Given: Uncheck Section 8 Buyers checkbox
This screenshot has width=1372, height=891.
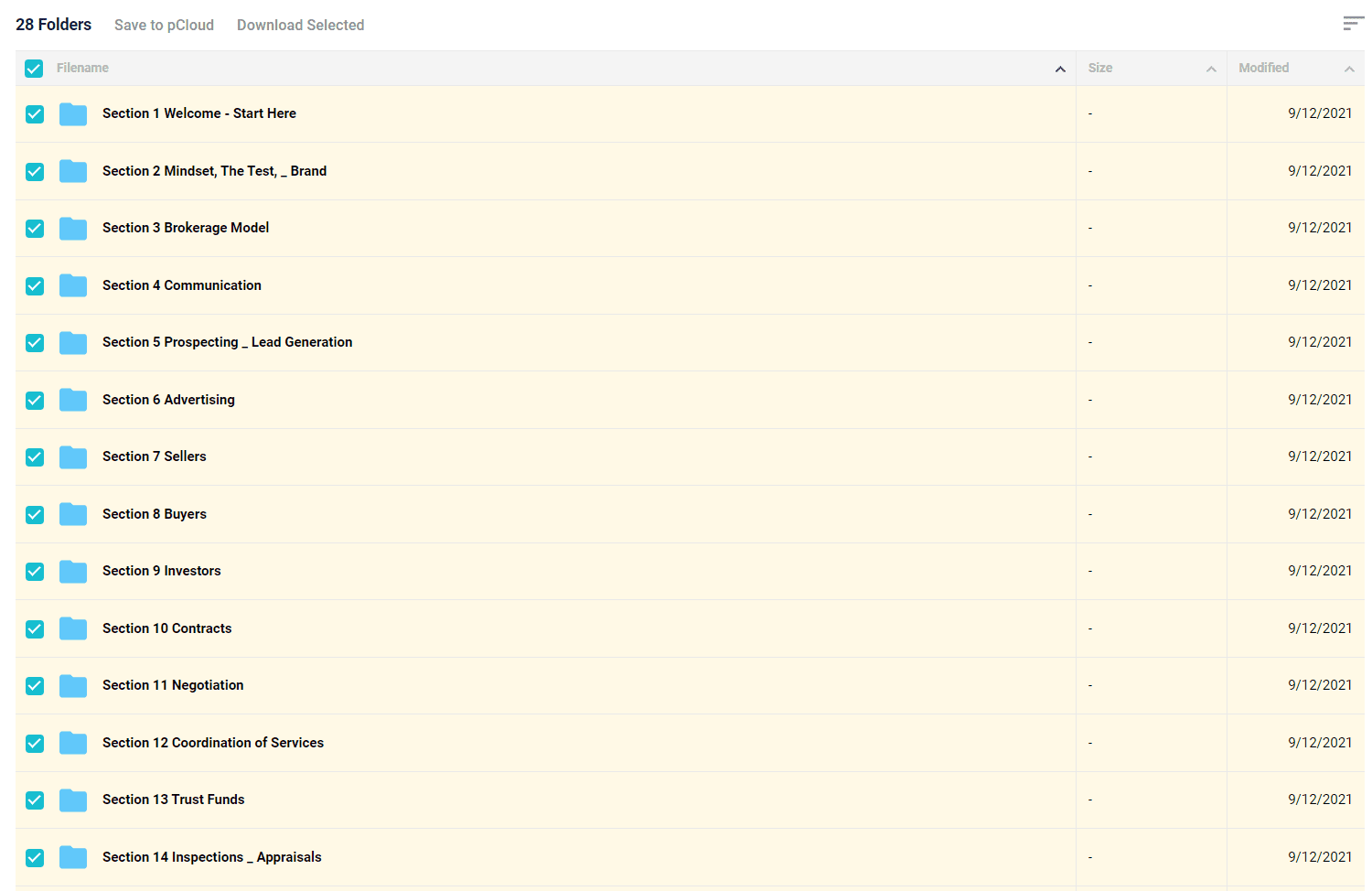Looking at the screenshot, I should point(35,514).
